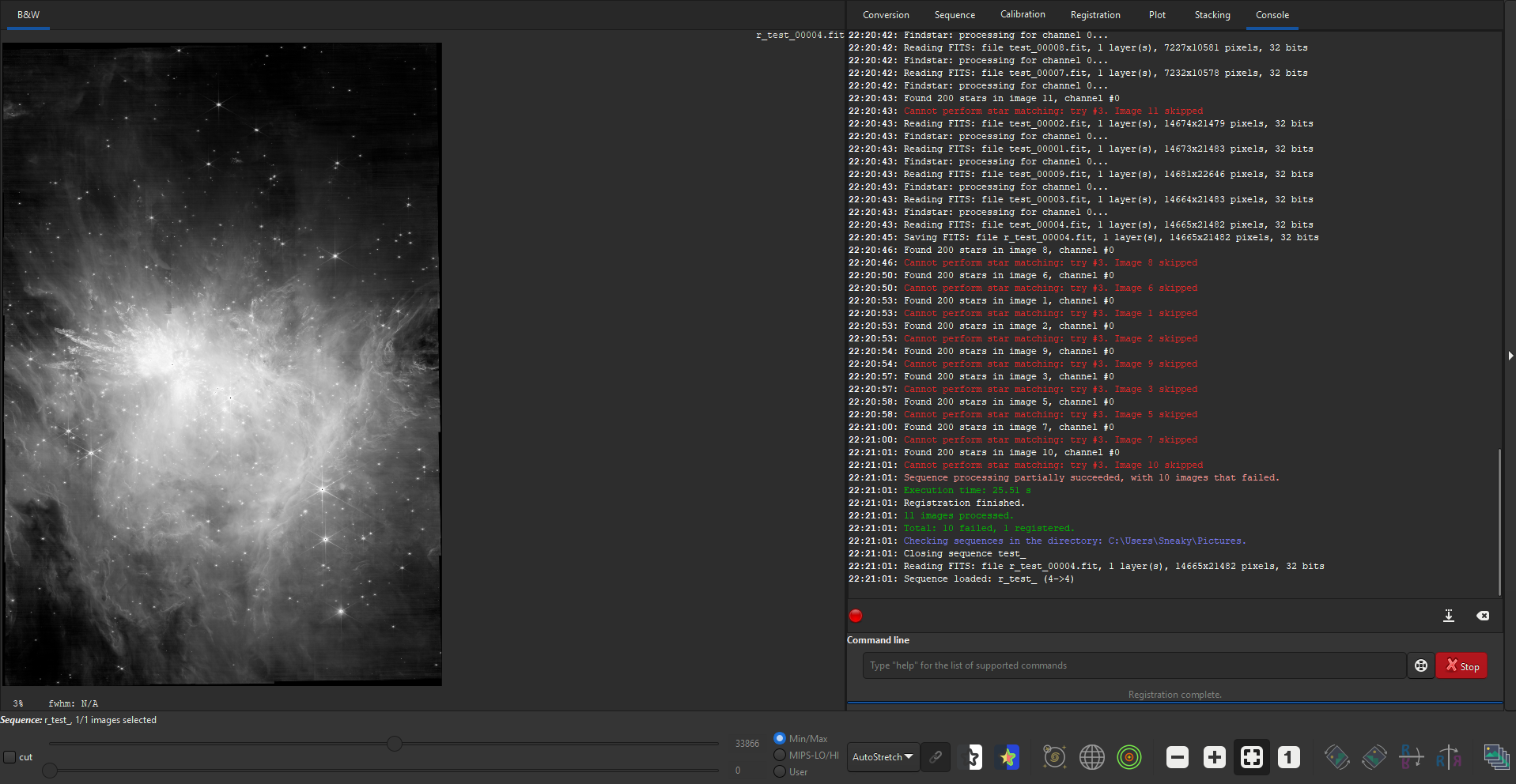This screenshot has width=1516, height=784.
Task: Click the colorful star rendering icon
Action: point(1008,757)
